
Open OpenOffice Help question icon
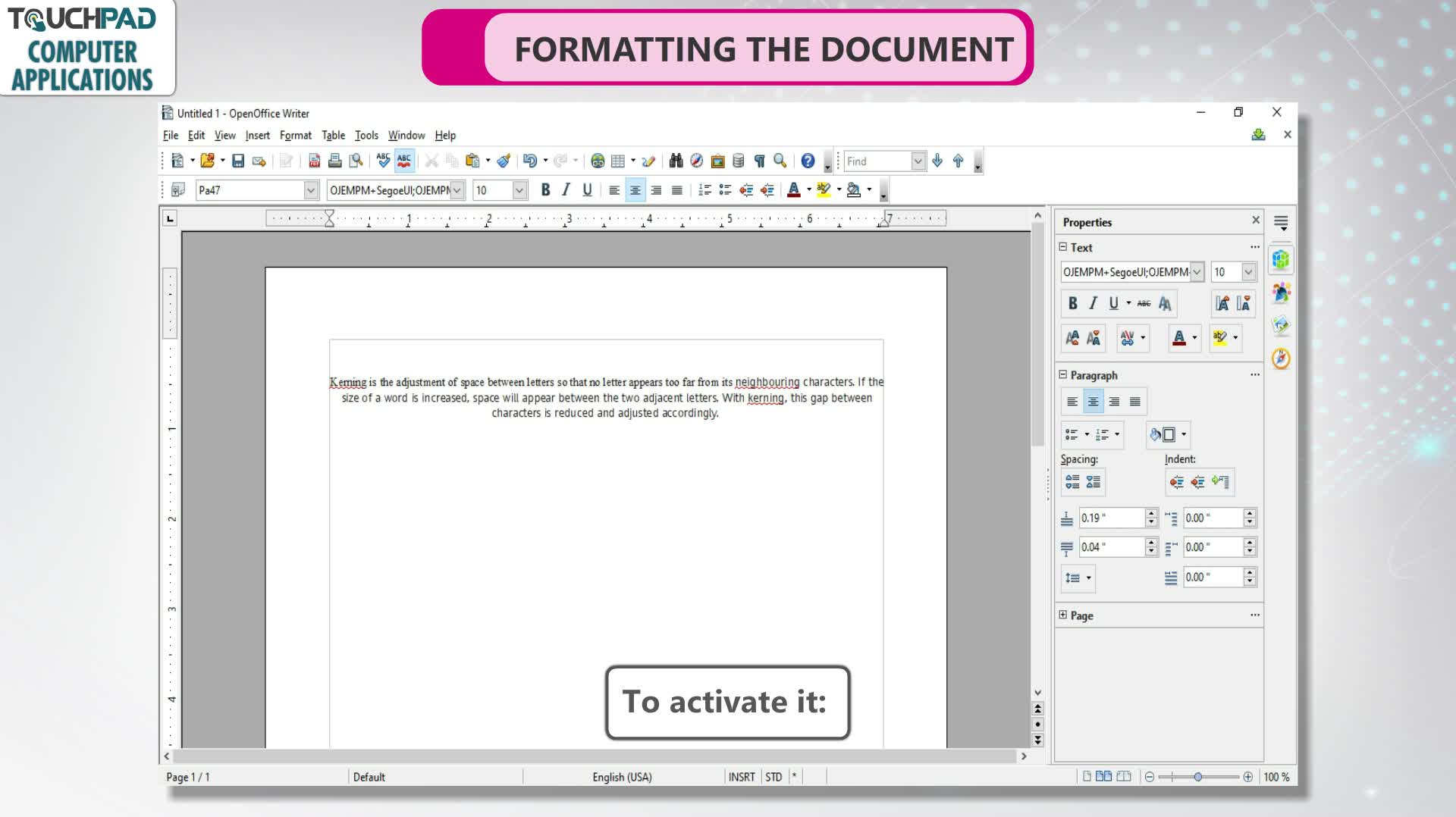pyautogui.click(x=808, y=161)
